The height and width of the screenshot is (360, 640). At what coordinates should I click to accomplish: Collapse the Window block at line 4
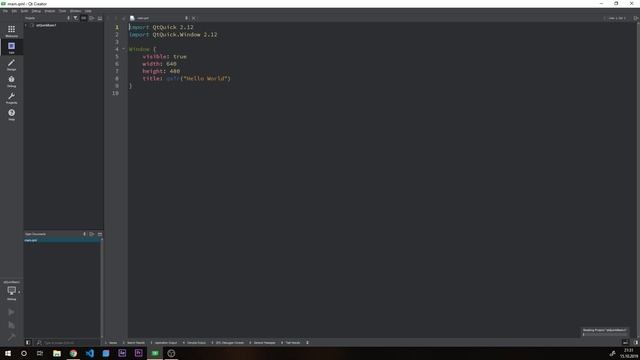coord(124,49)
